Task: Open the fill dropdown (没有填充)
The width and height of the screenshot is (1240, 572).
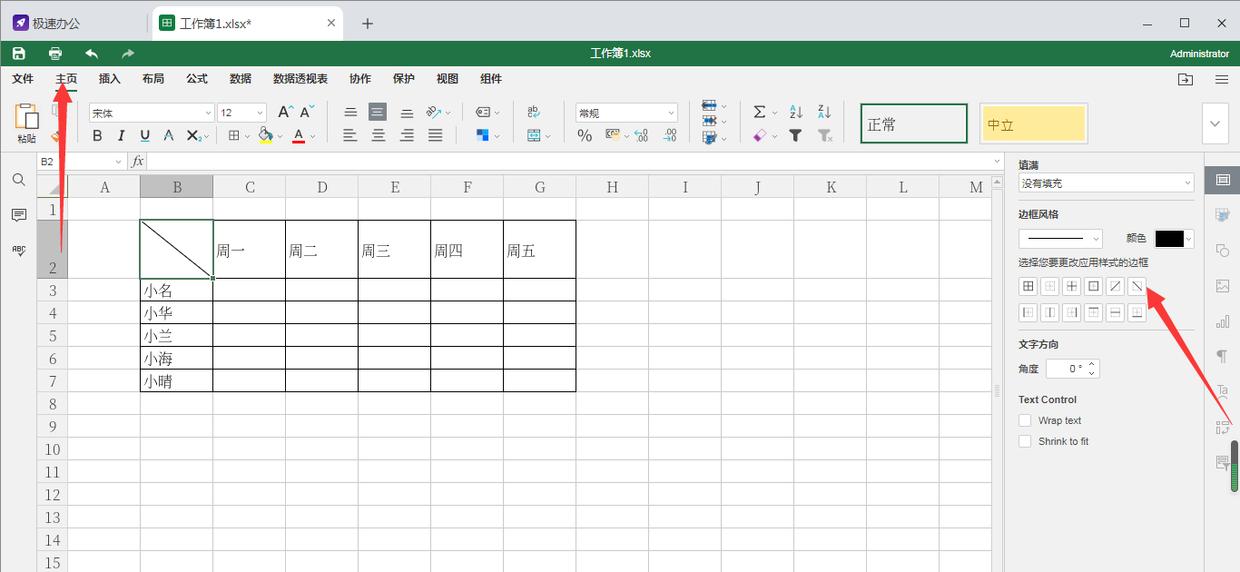Action: (1106, 183)
